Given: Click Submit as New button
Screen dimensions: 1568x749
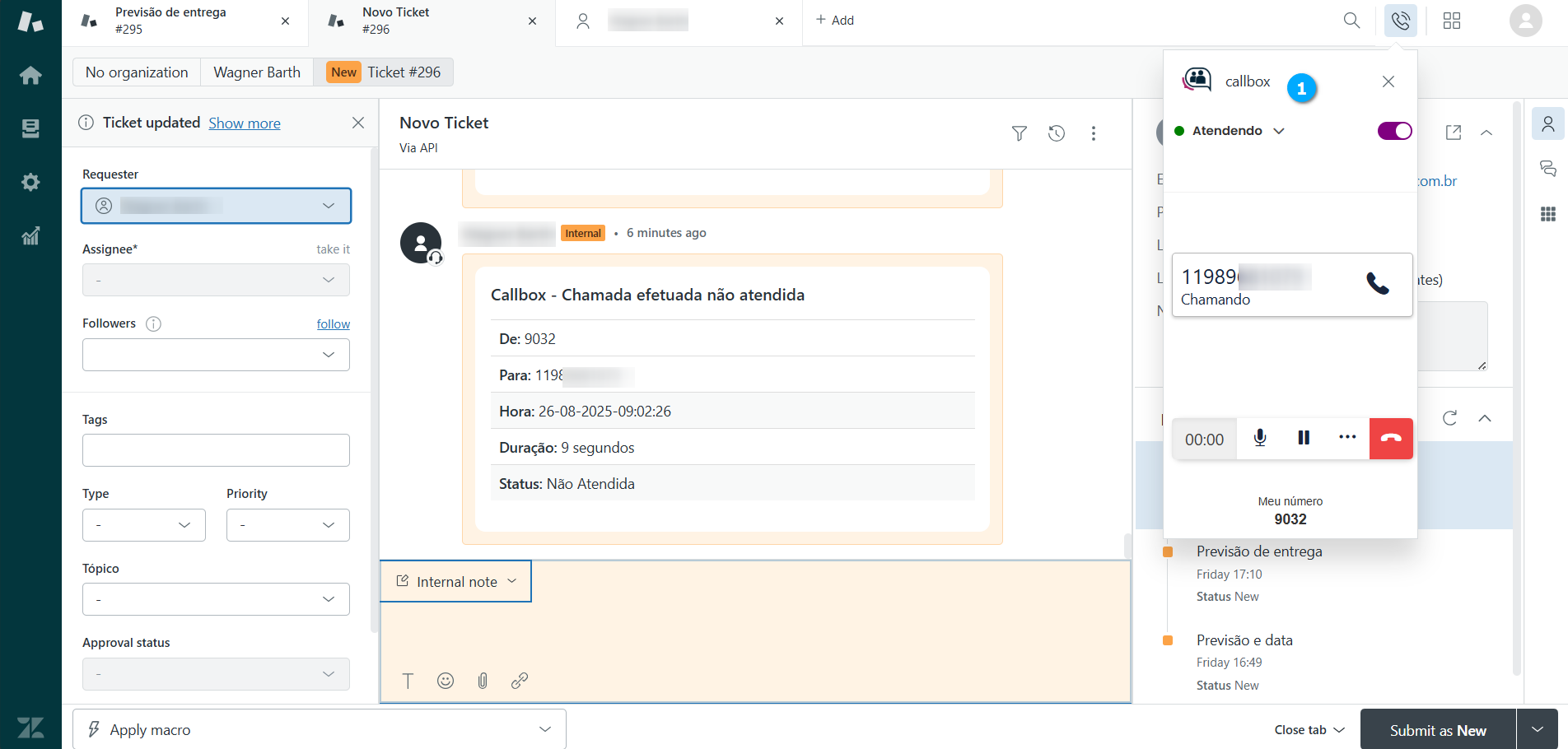Looking at the screenshot, I should pyautogui.click(x=1437, y=730).
